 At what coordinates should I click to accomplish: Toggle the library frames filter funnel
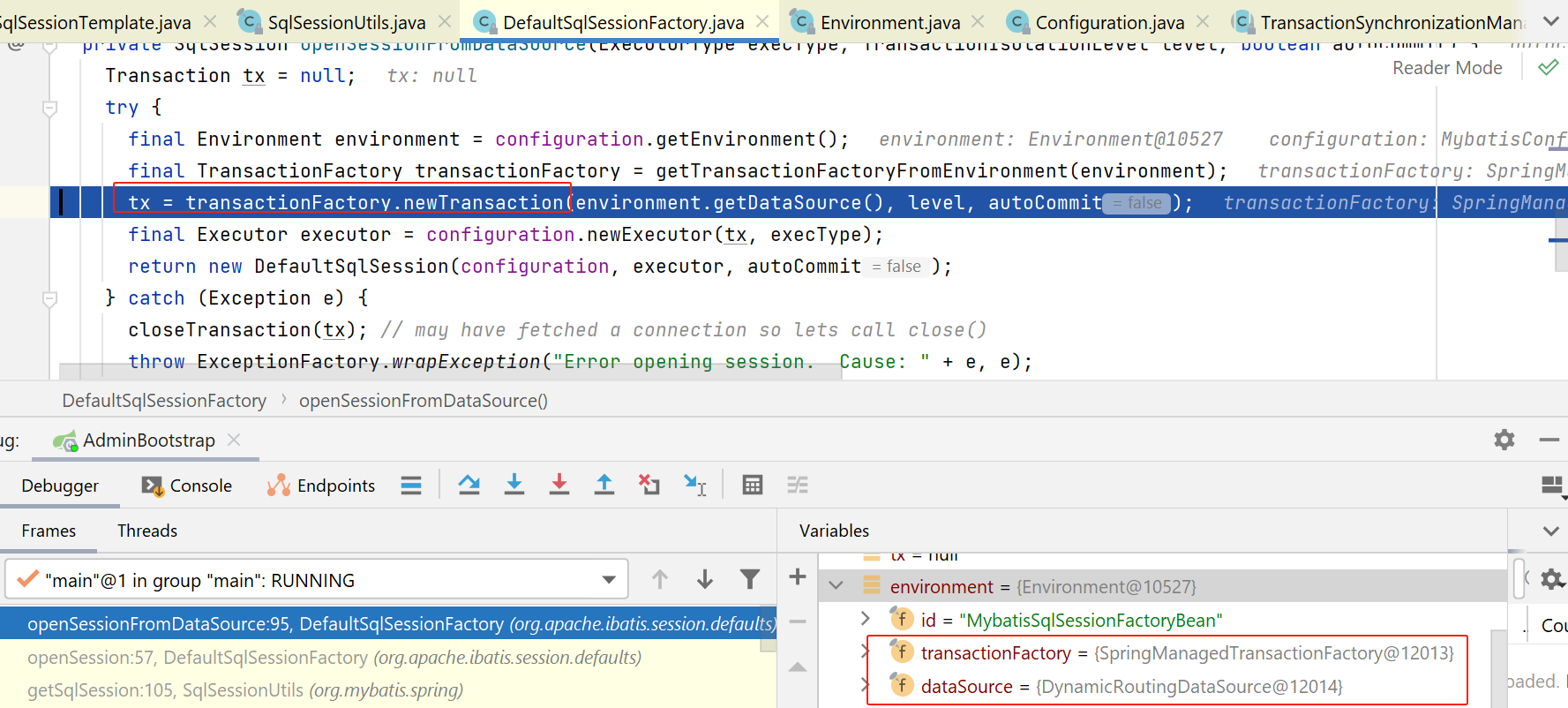coord(749,579)
